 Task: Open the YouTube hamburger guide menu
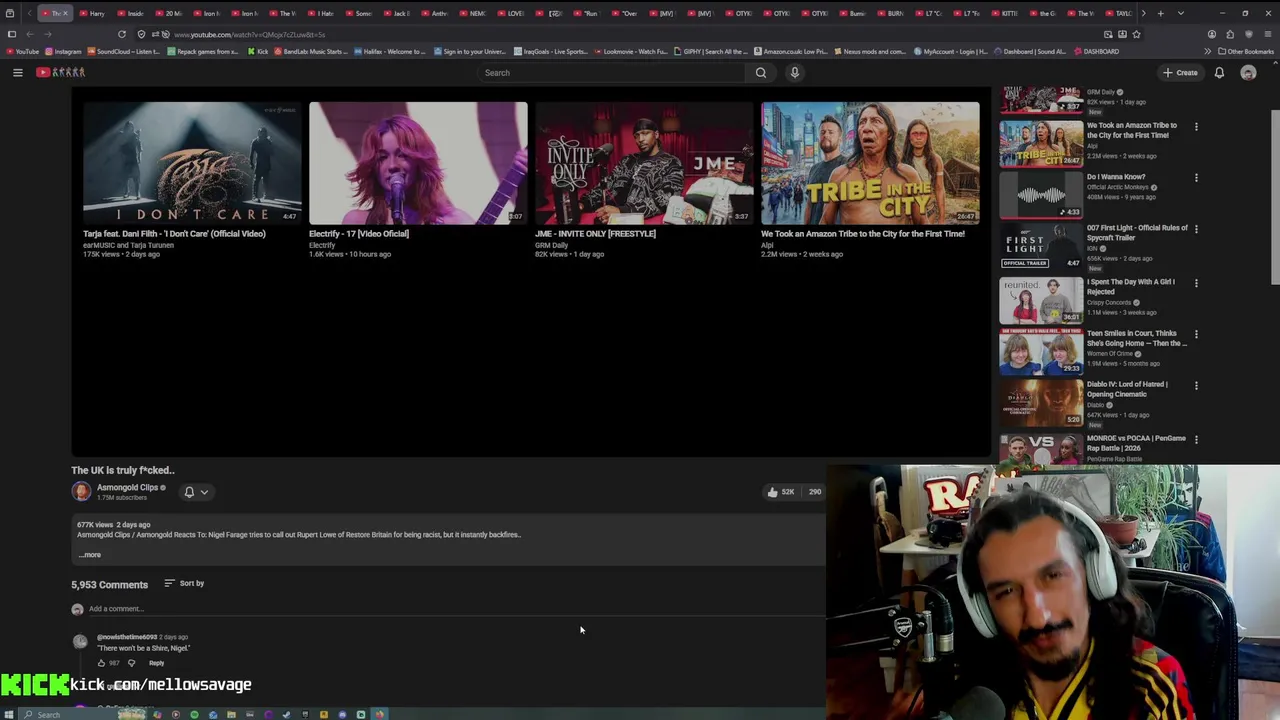(x=17, y=72)
